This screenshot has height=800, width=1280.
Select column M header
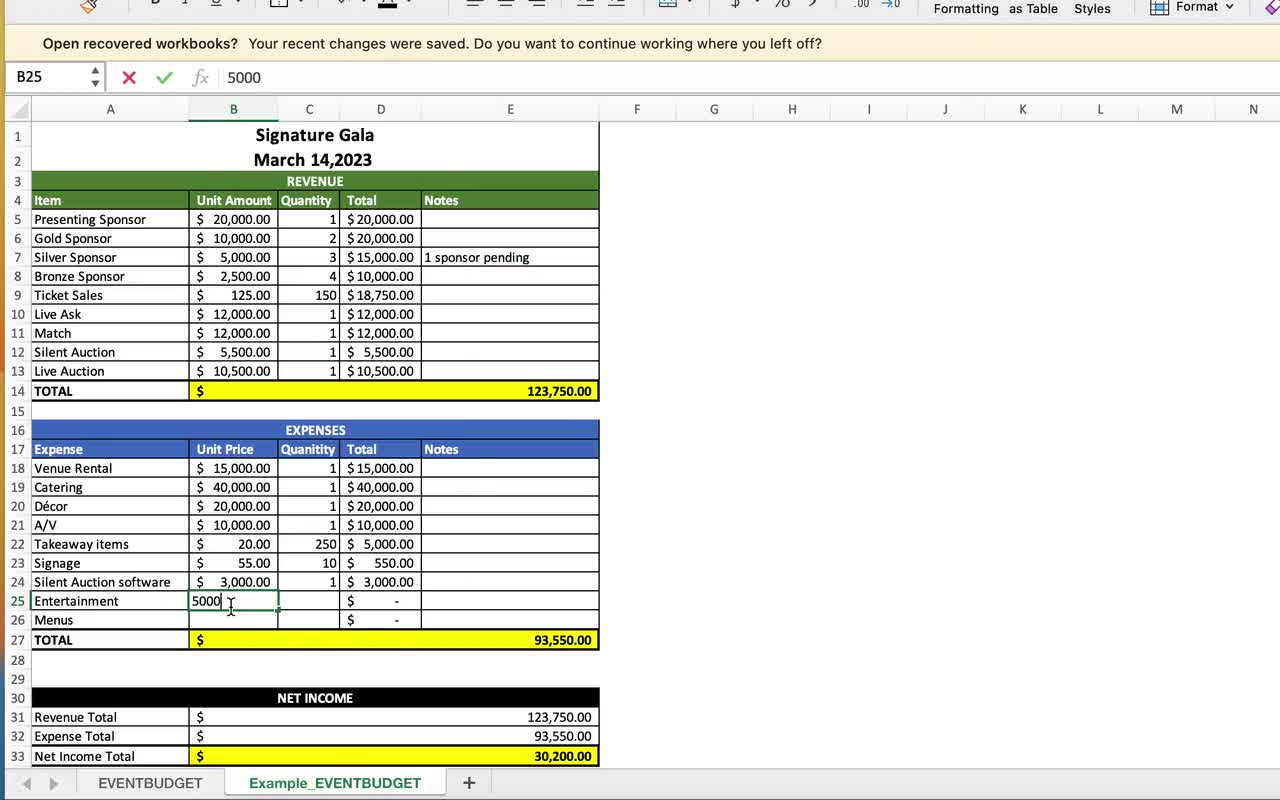point(1177,109)
